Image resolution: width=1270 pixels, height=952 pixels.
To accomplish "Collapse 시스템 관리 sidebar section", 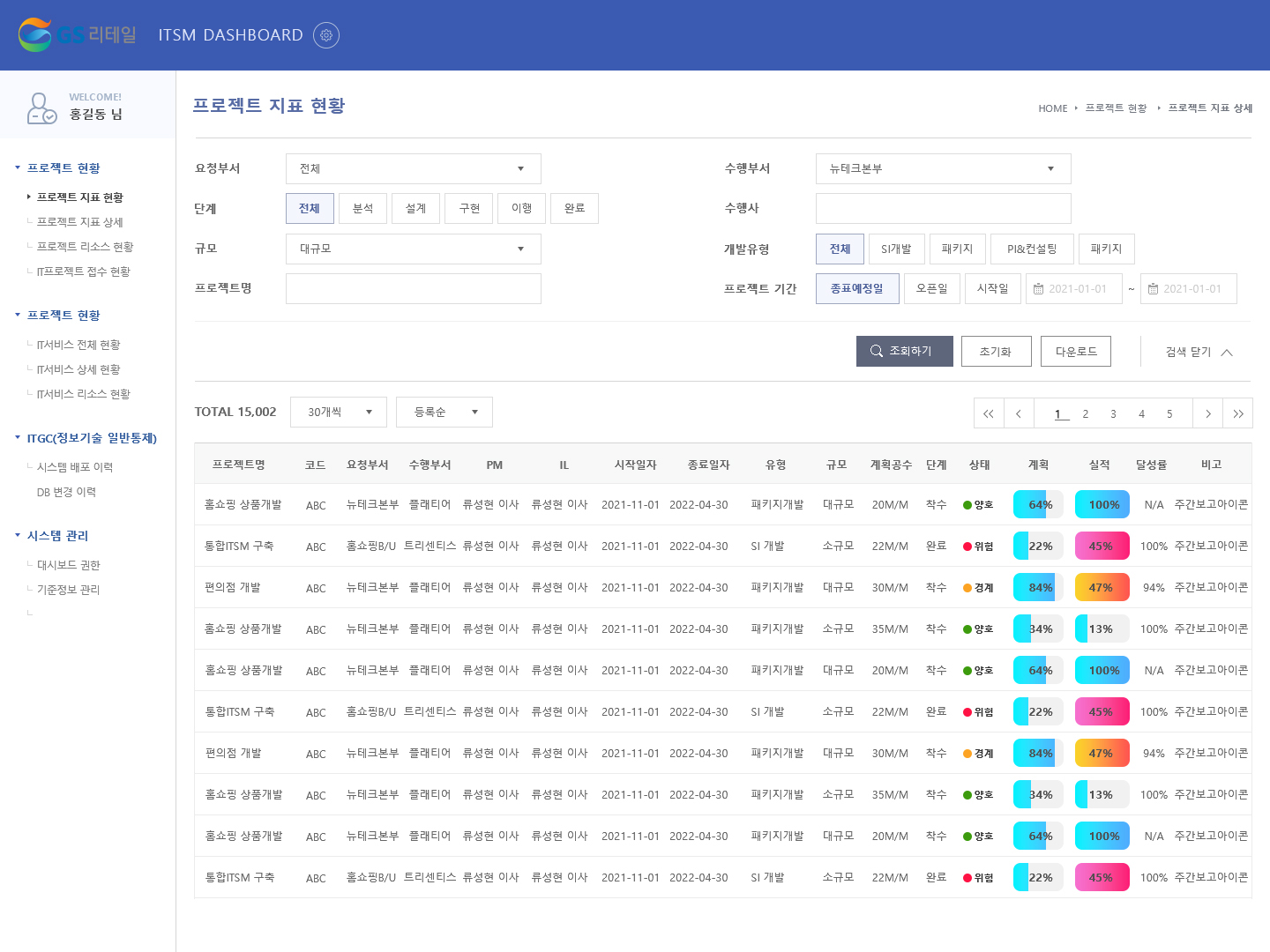I will tap(51, 535).
